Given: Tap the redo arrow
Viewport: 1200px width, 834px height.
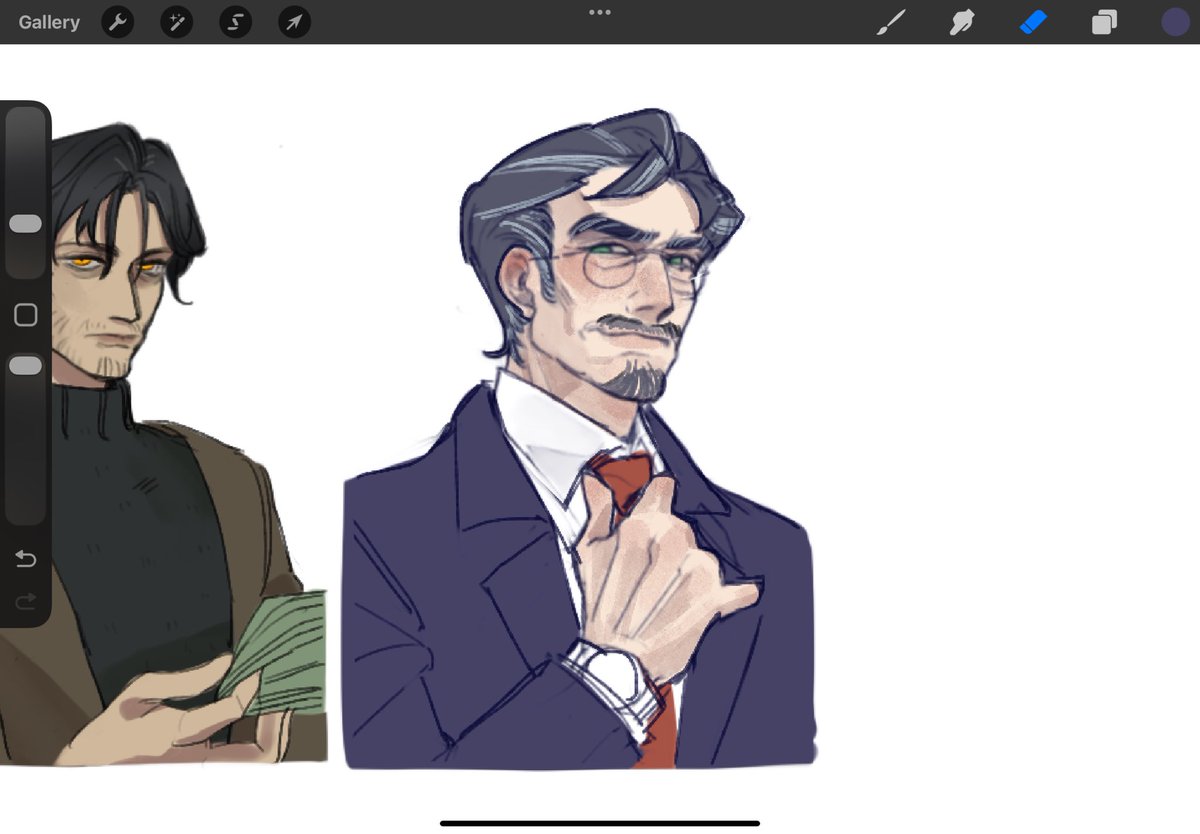Looking at the screenshot, I should (26, 601).
